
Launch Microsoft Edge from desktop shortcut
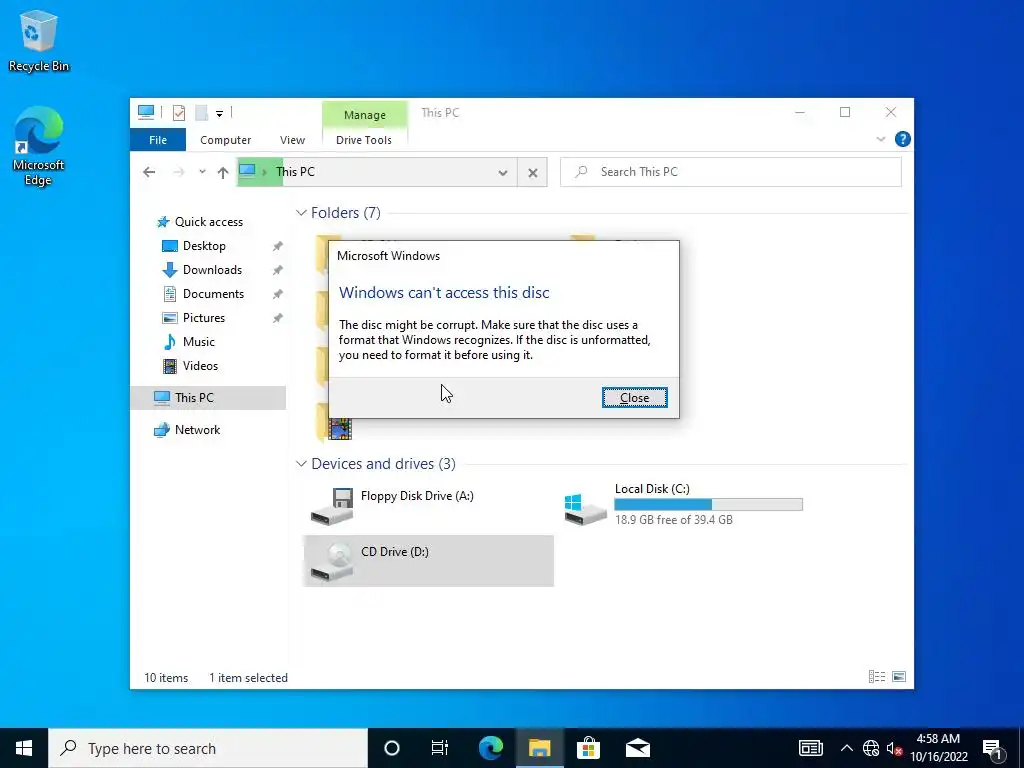(x=38, y=146)
